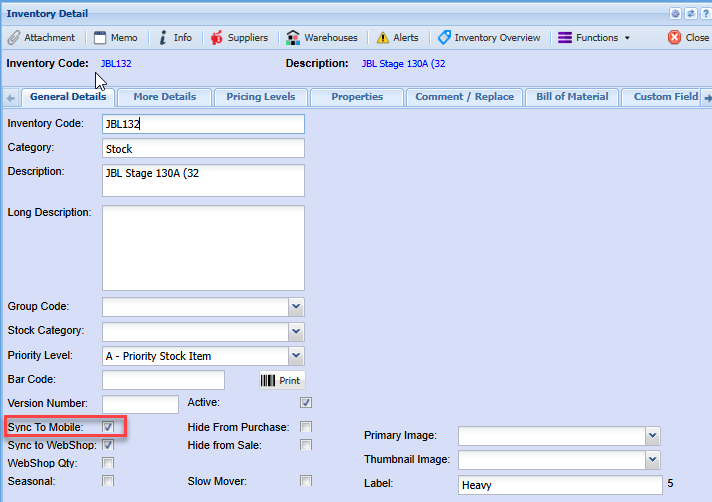Image resolution: width=712 pixels, height=502 pixels.
Task: Enable the Seasonal checkbox
Action: 108,481
